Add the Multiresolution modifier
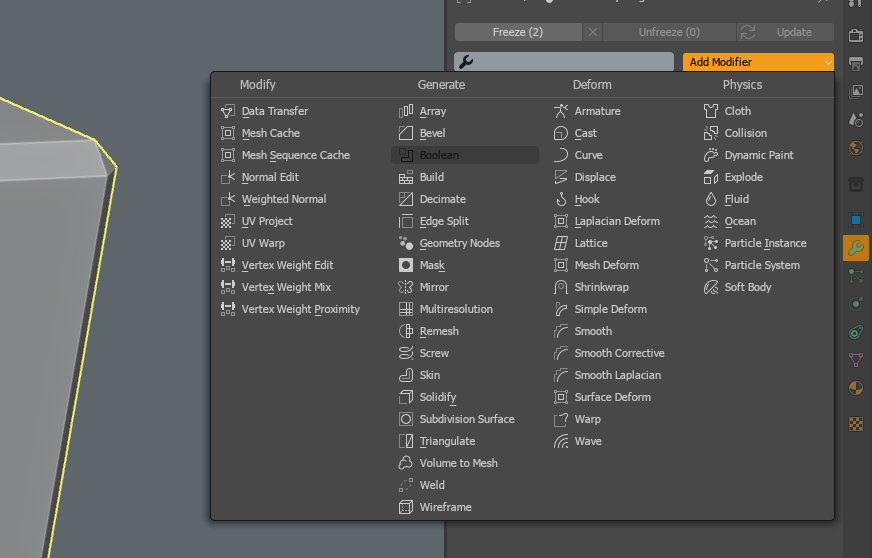Screen dimensions: 872x558 [456, 309]
